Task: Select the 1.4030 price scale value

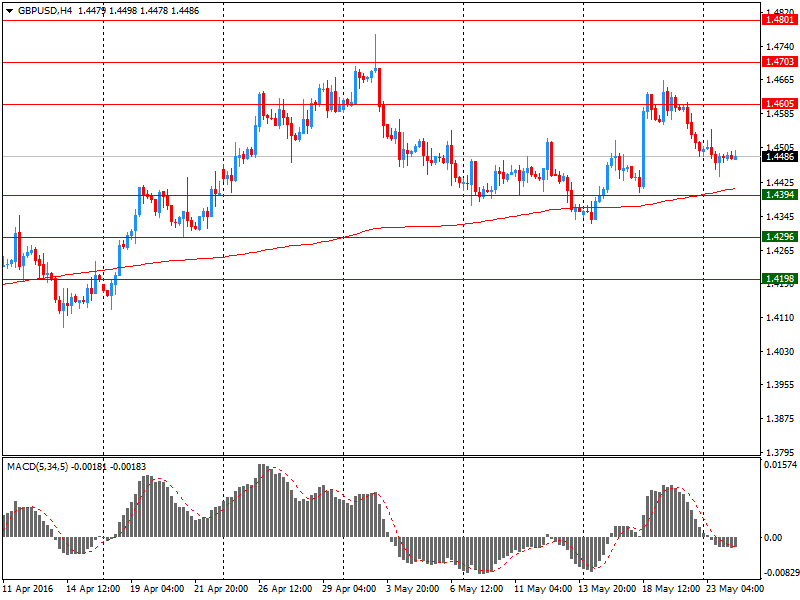Action: [x=780, y=352]
